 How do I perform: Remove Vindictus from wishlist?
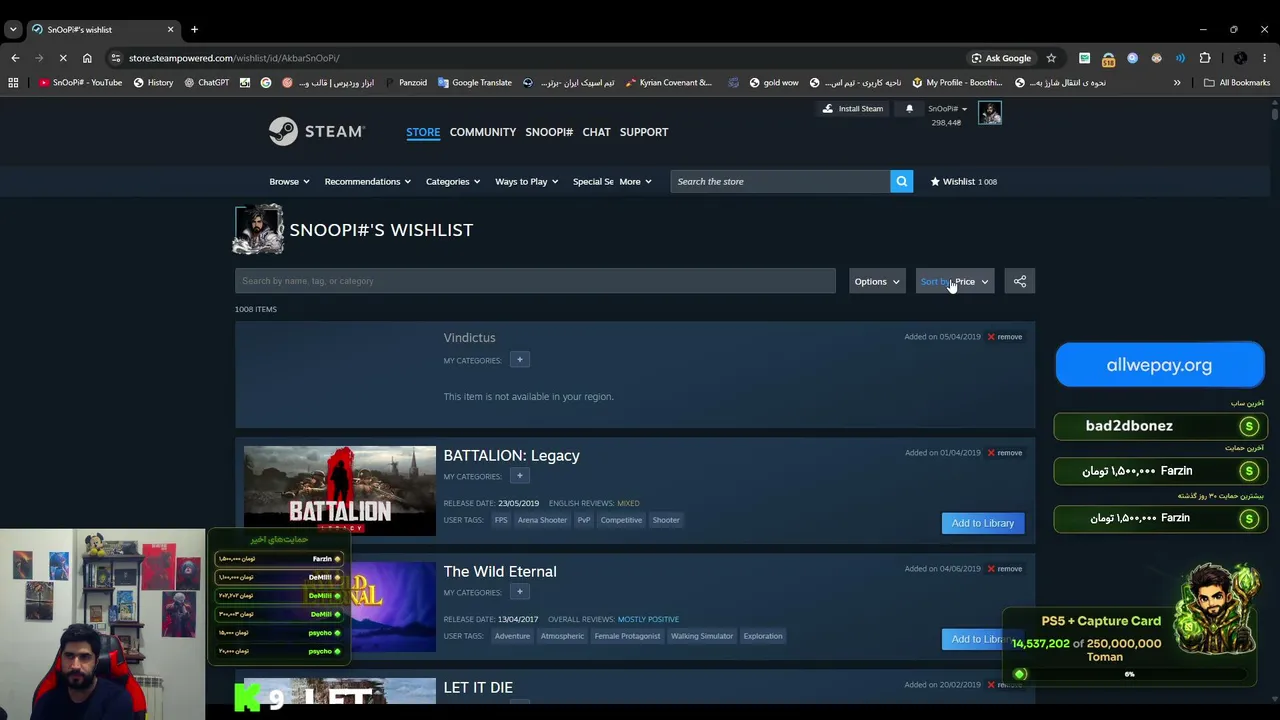tap(1004, 337)
